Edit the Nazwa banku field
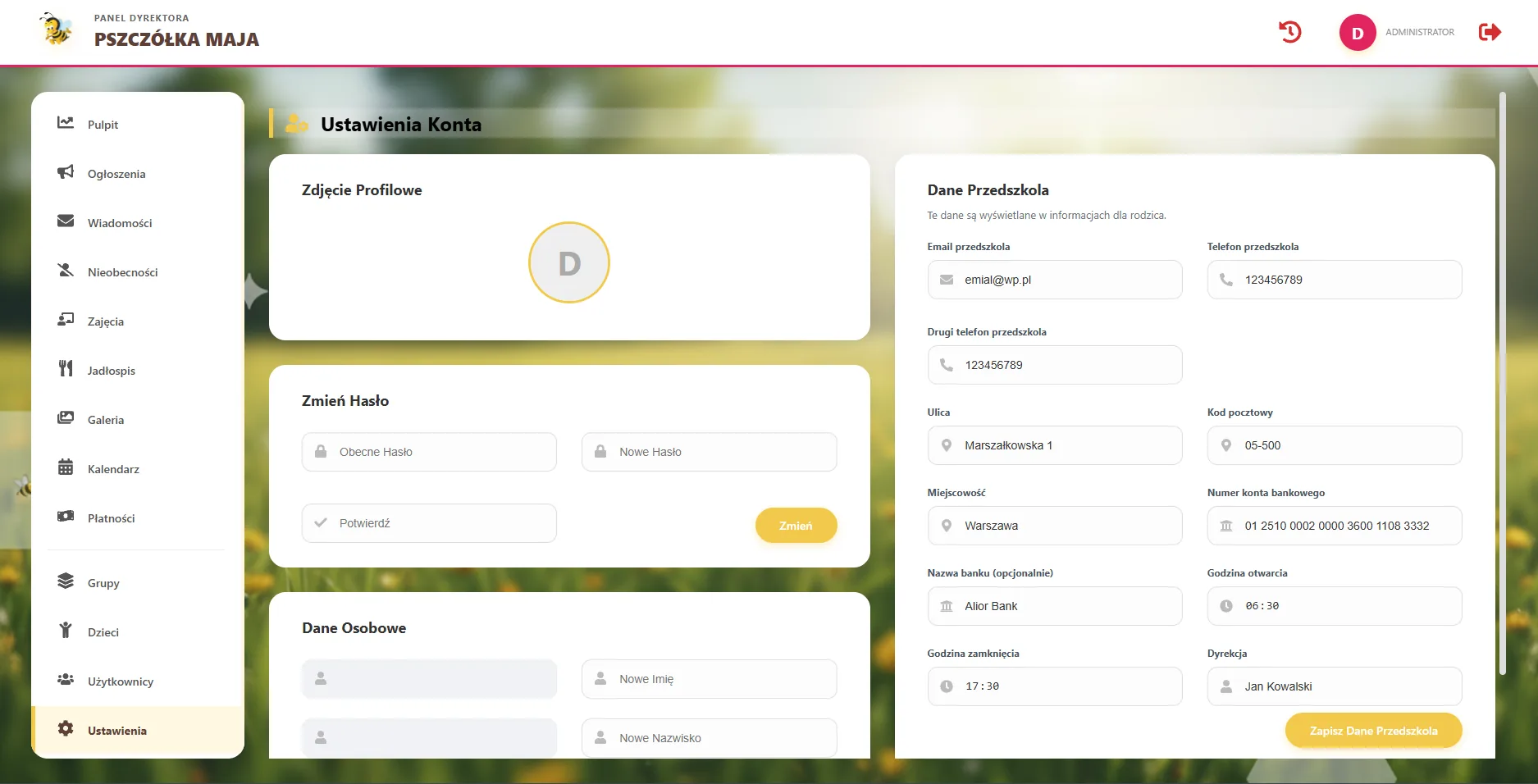 [1055, 606]
